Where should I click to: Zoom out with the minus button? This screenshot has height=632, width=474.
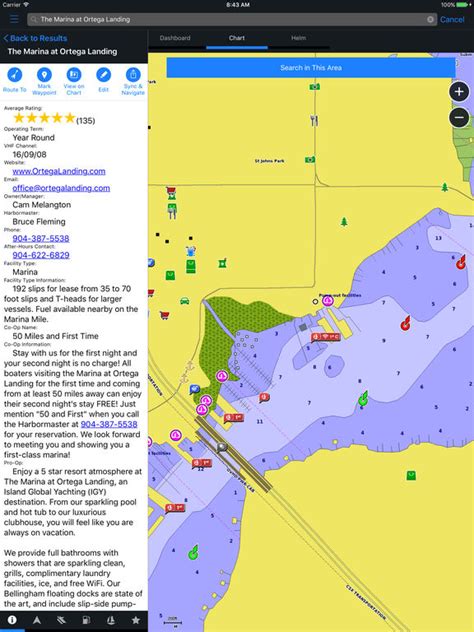[459, 118]
